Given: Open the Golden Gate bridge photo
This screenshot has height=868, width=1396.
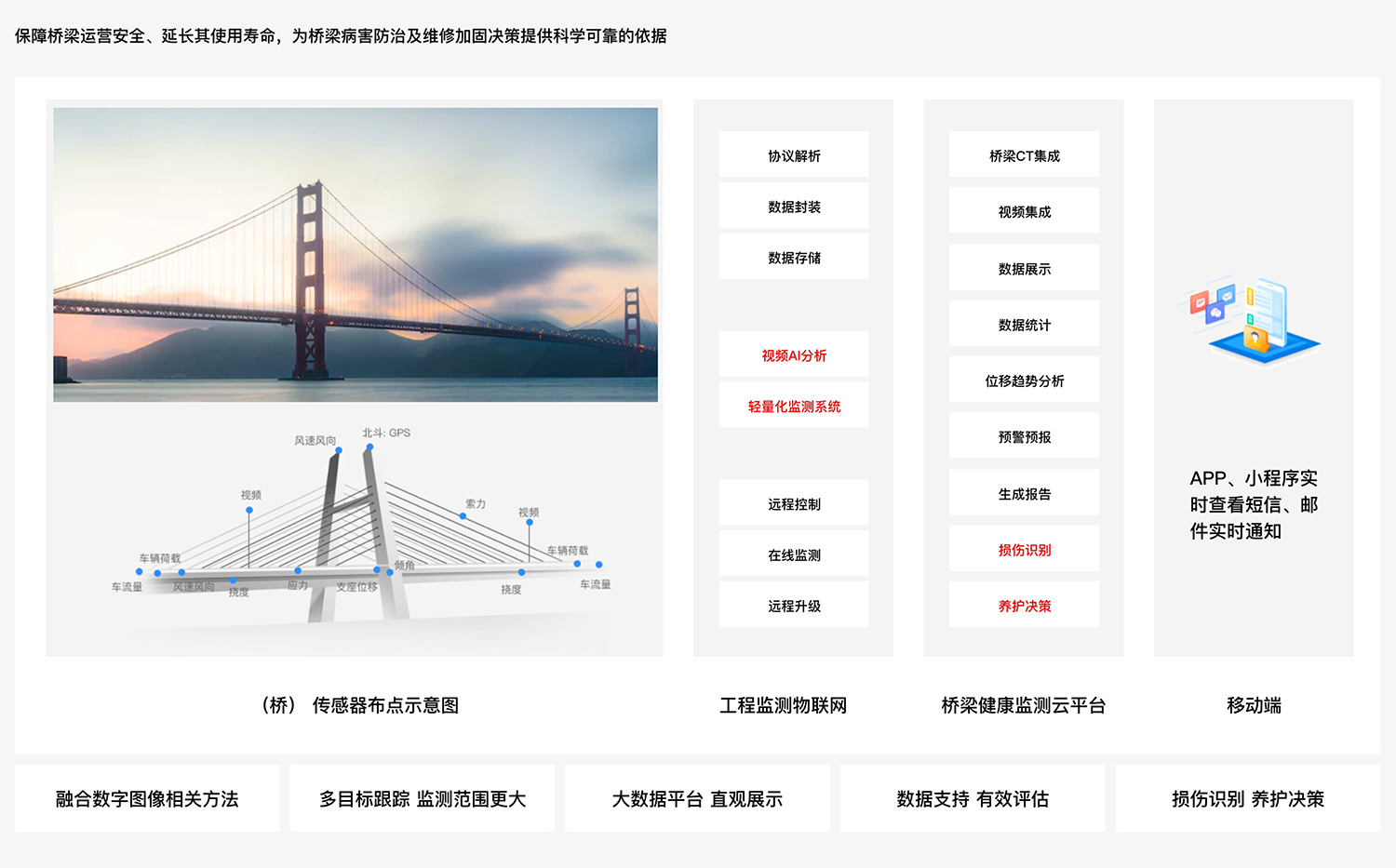Looking at the screenshot, I should point(356,255).
